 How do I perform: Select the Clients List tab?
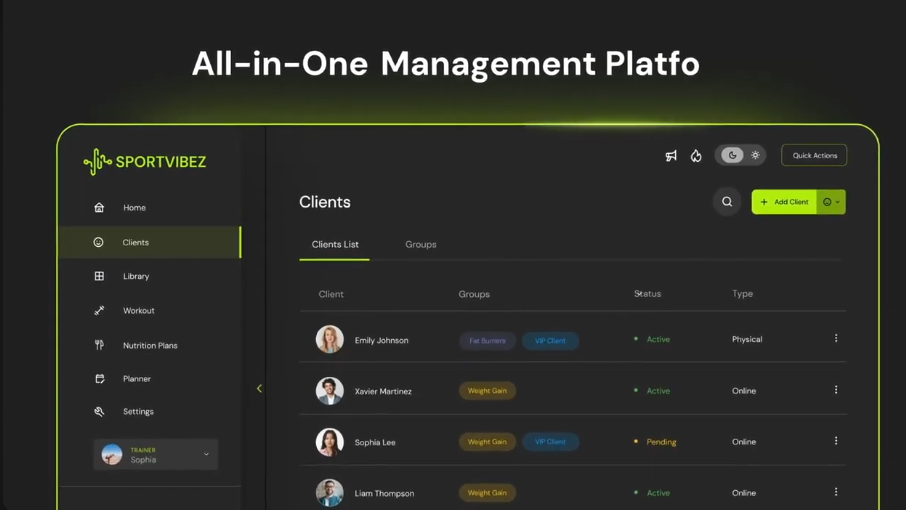tap(335, 244)
